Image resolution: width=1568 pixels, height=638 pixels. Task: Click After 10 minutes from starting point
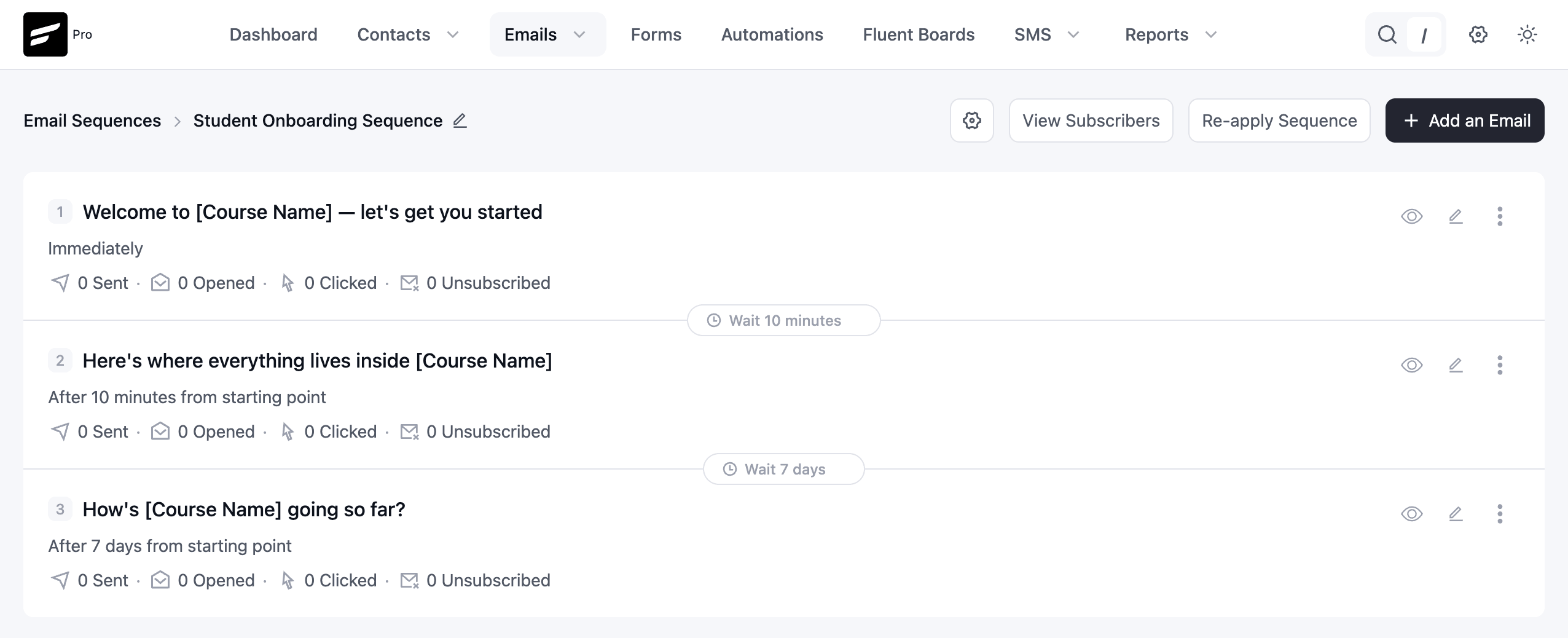(187, 397)
